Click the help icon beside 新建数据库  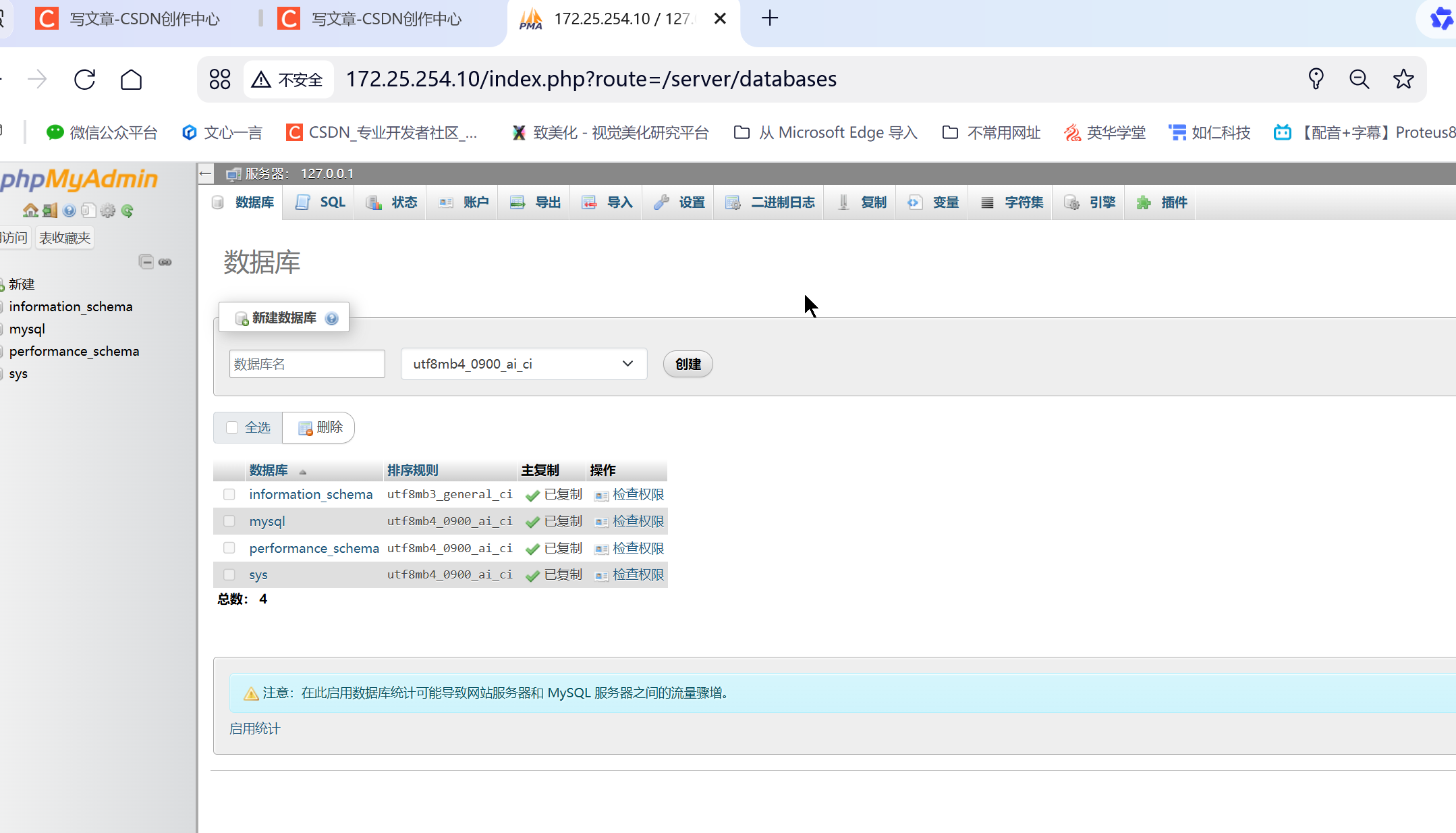[x=331, y=318]
